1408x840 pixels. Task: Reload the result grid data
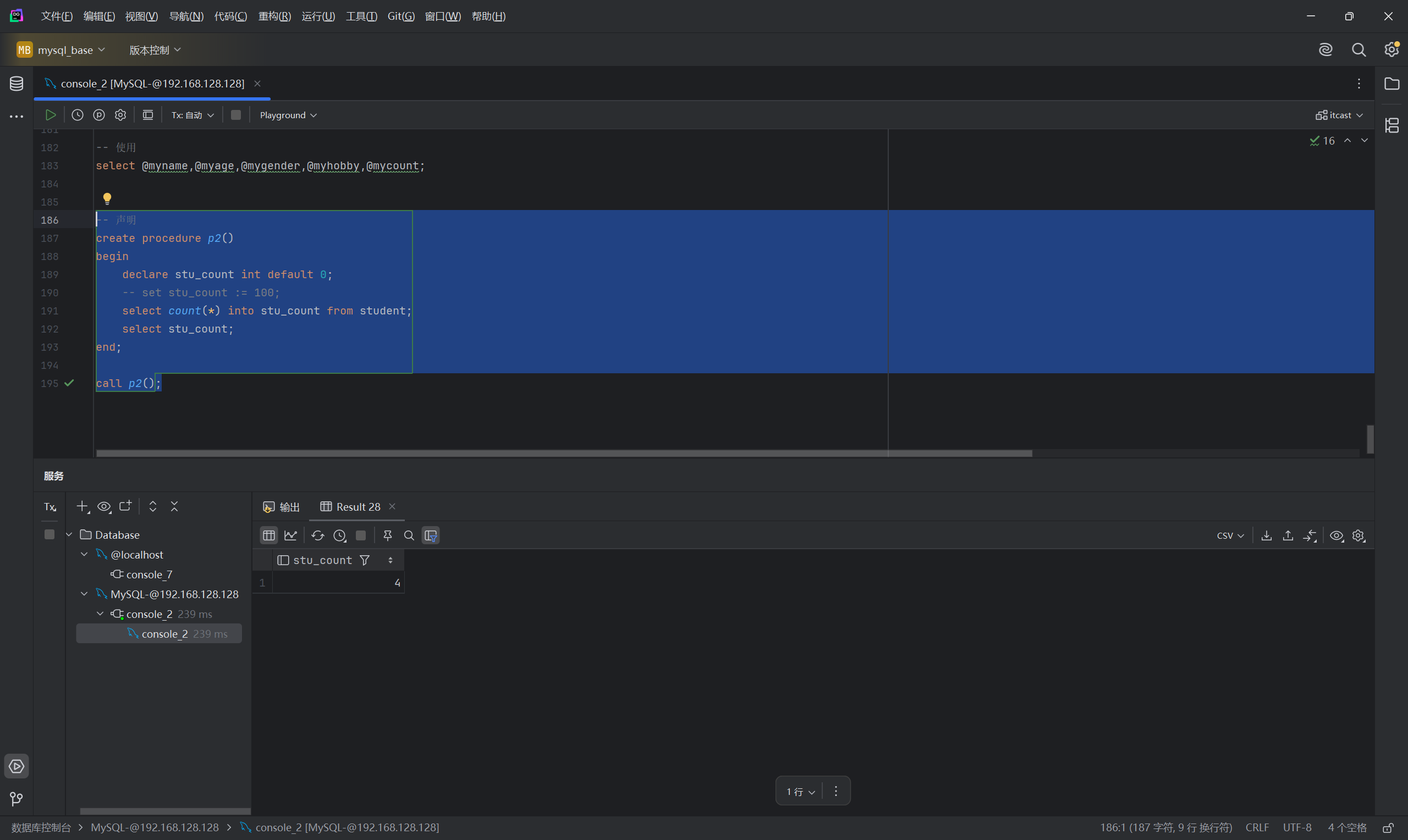click(x=317, y=535)
